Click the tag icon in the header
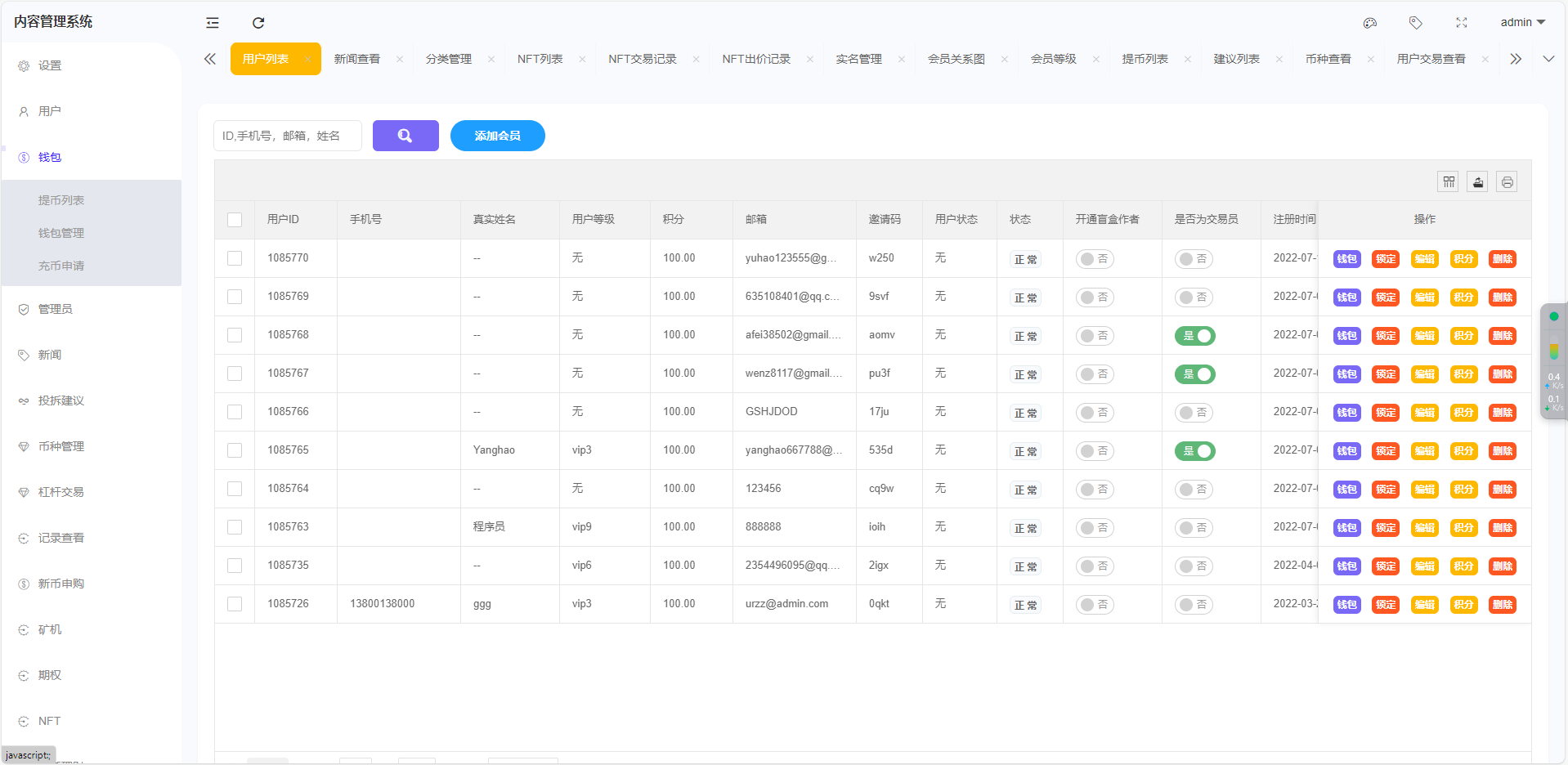Image resolution: width=1568 pixels, height=765 pixels. click(x=1416, y=23)
